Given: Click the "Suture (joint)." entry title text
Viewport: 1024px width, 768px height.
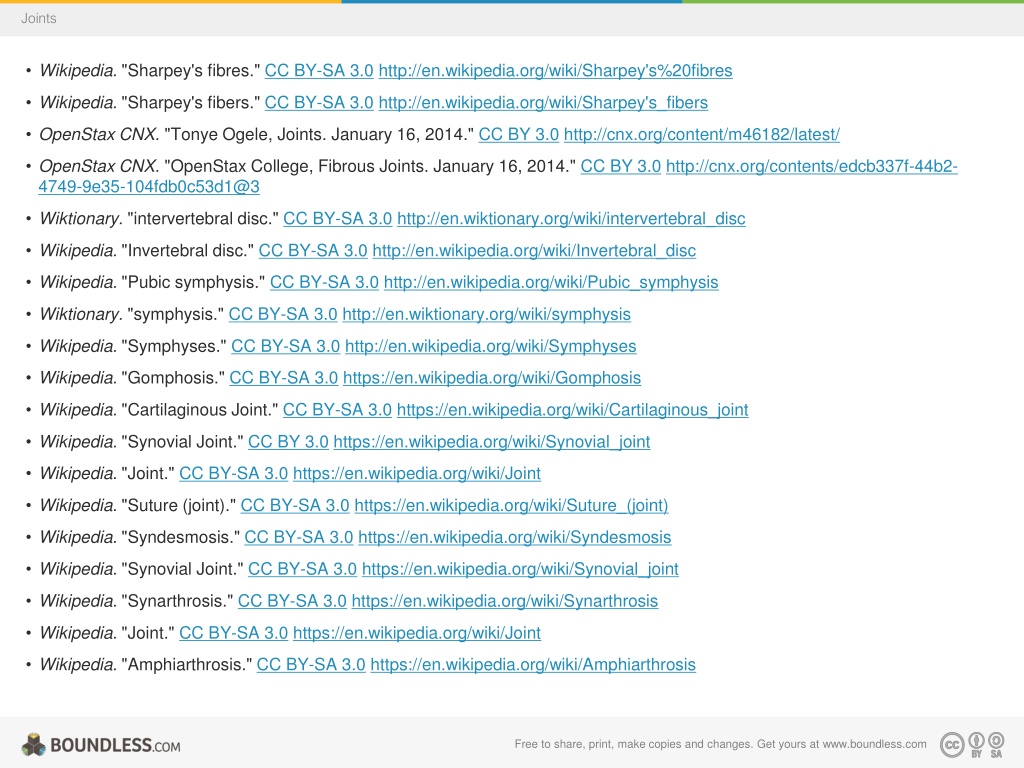Looking at the screenshot, I should coord(179,505).
